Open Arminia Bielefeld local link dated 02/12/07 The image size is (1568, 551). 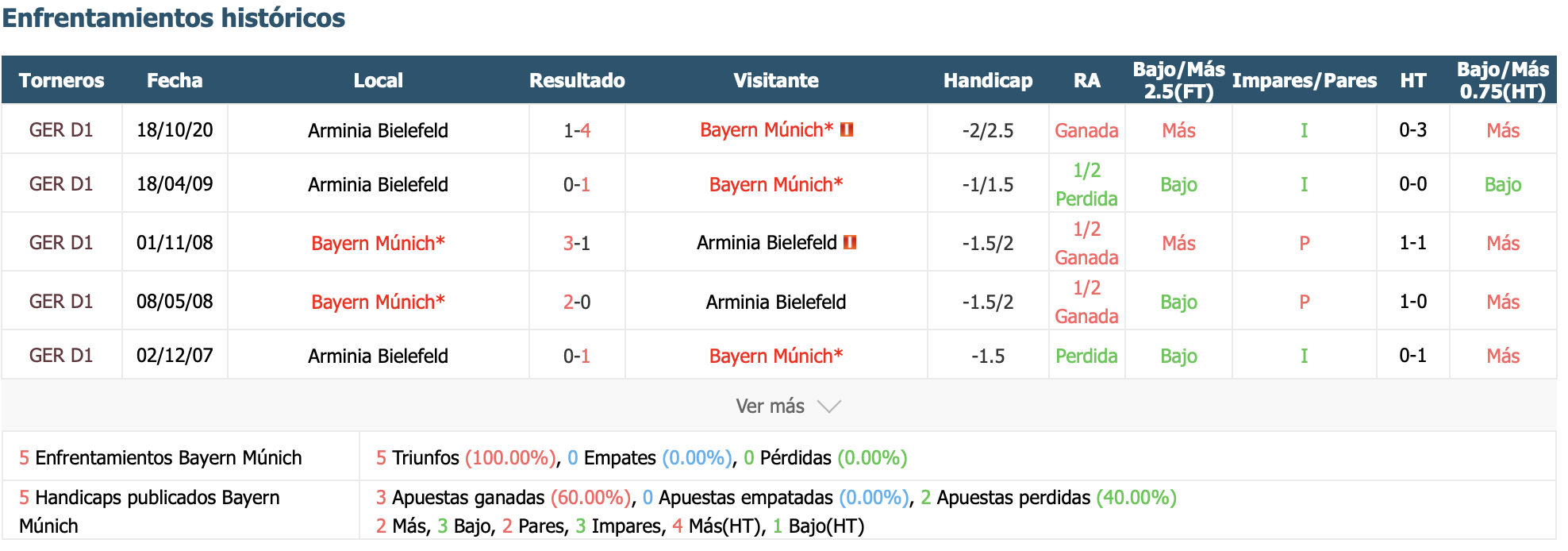click(378, 356)
